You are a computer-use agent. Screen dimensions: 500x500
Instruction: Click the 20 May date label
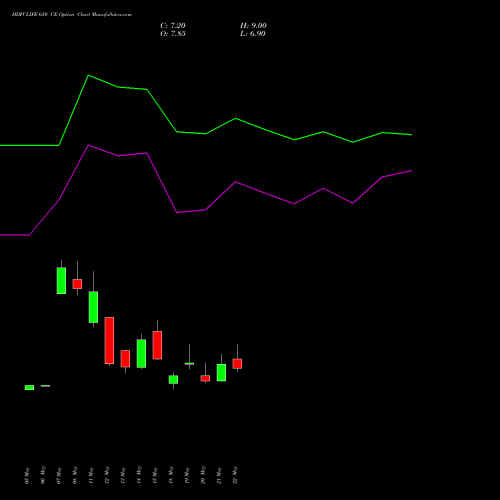coord(203,475)
